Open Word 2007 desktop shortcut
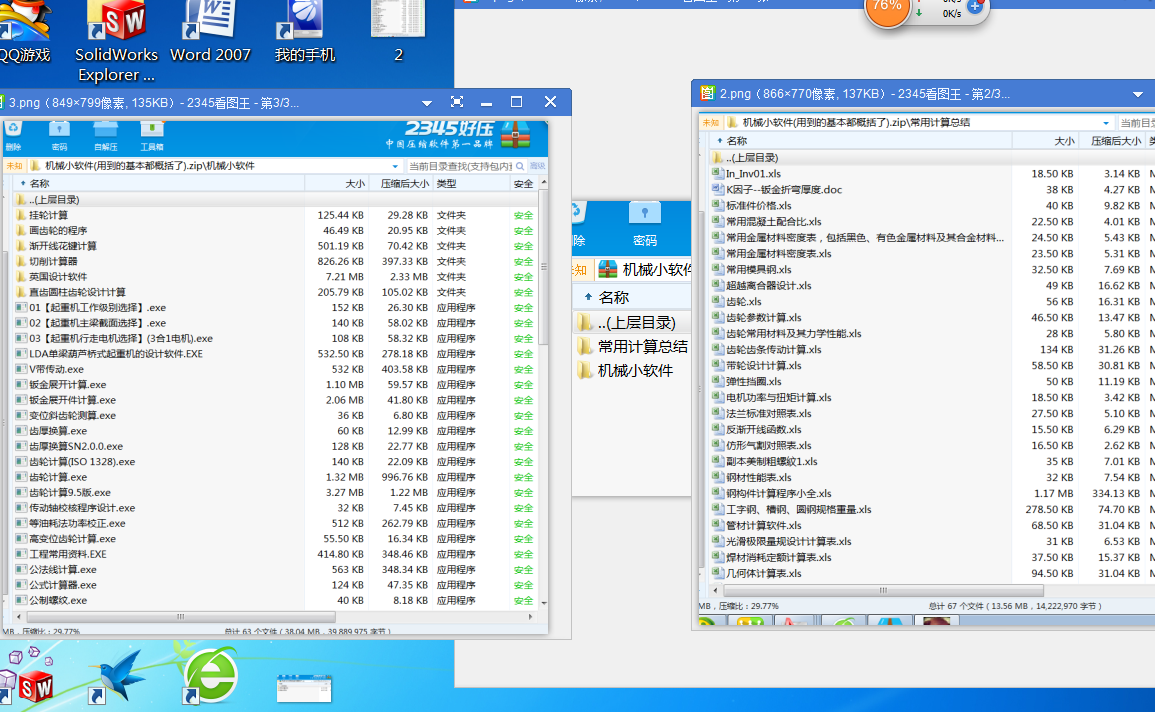 210,32
